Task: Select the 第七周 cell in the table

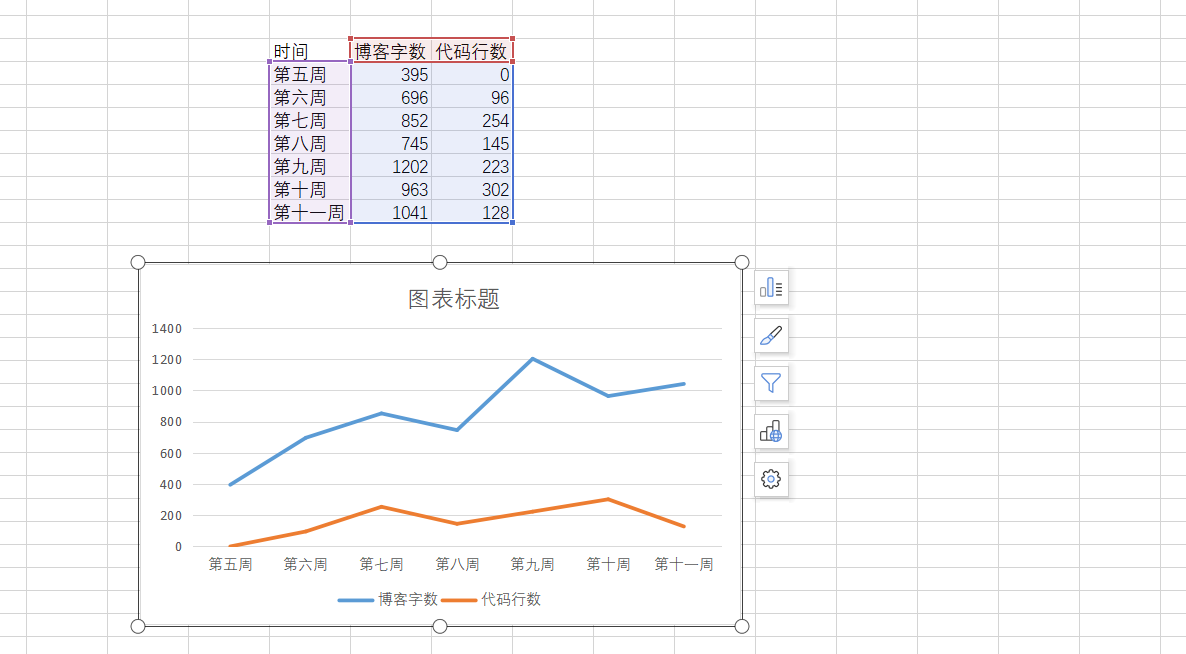Action: tap(309, 120)
